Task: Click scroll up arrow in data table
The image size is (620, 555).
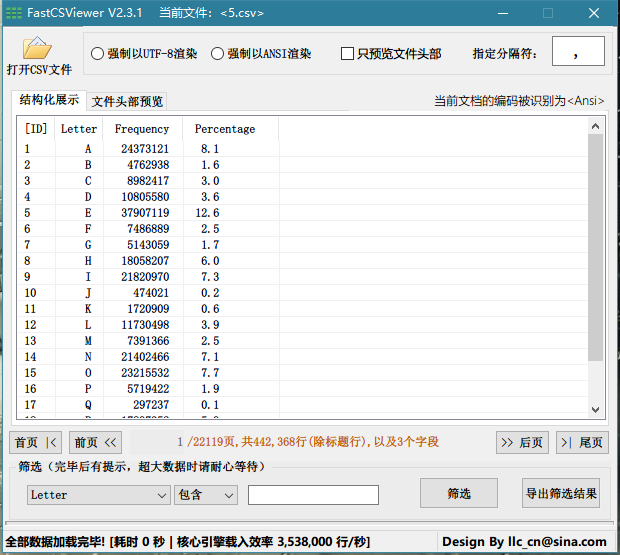Action: point(595,126)
